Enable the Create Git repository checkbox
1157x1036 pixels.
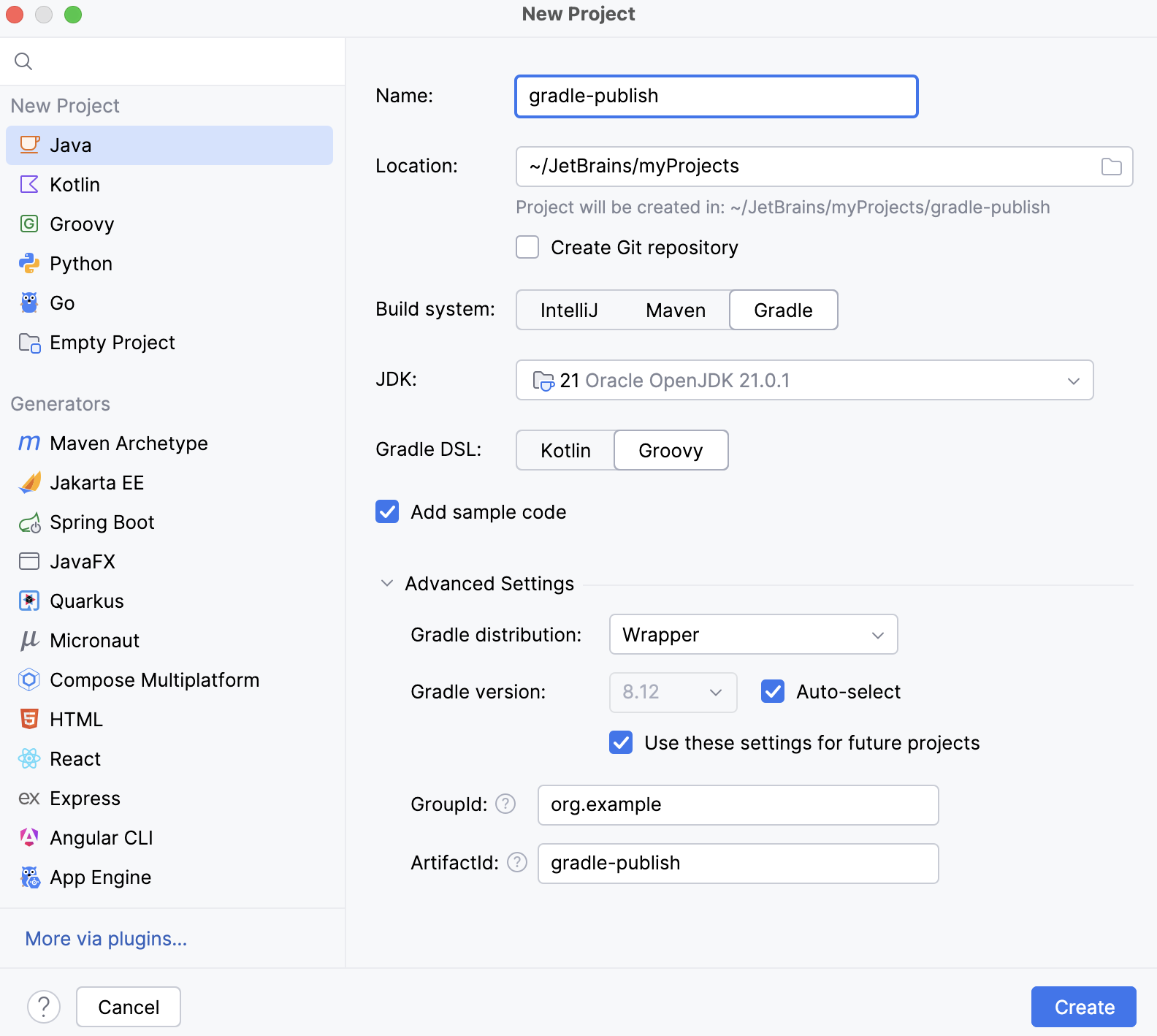[x=527, y=247]
